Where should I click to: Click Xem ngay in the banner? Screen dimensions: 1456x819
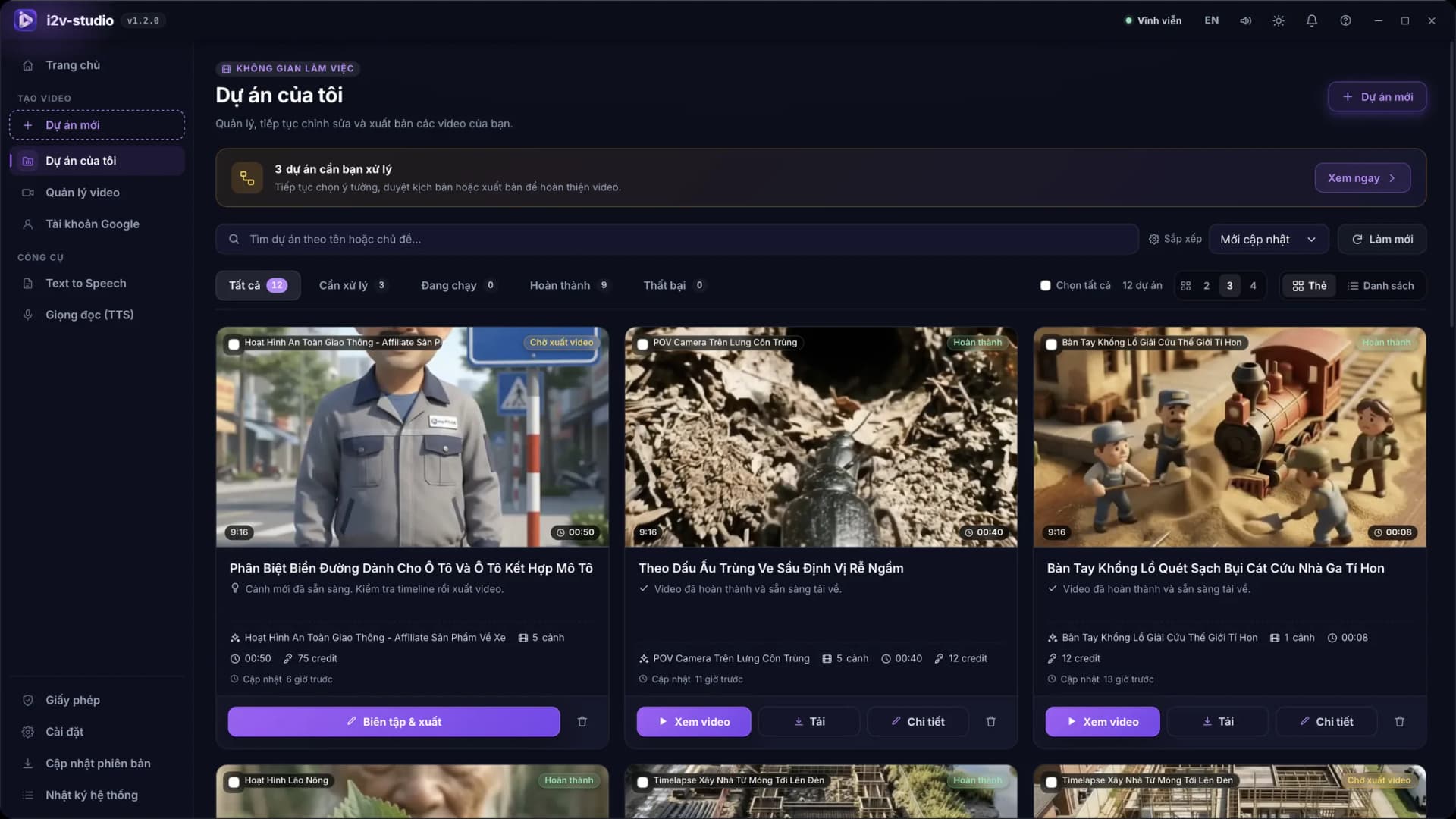tap(1362, 177)
